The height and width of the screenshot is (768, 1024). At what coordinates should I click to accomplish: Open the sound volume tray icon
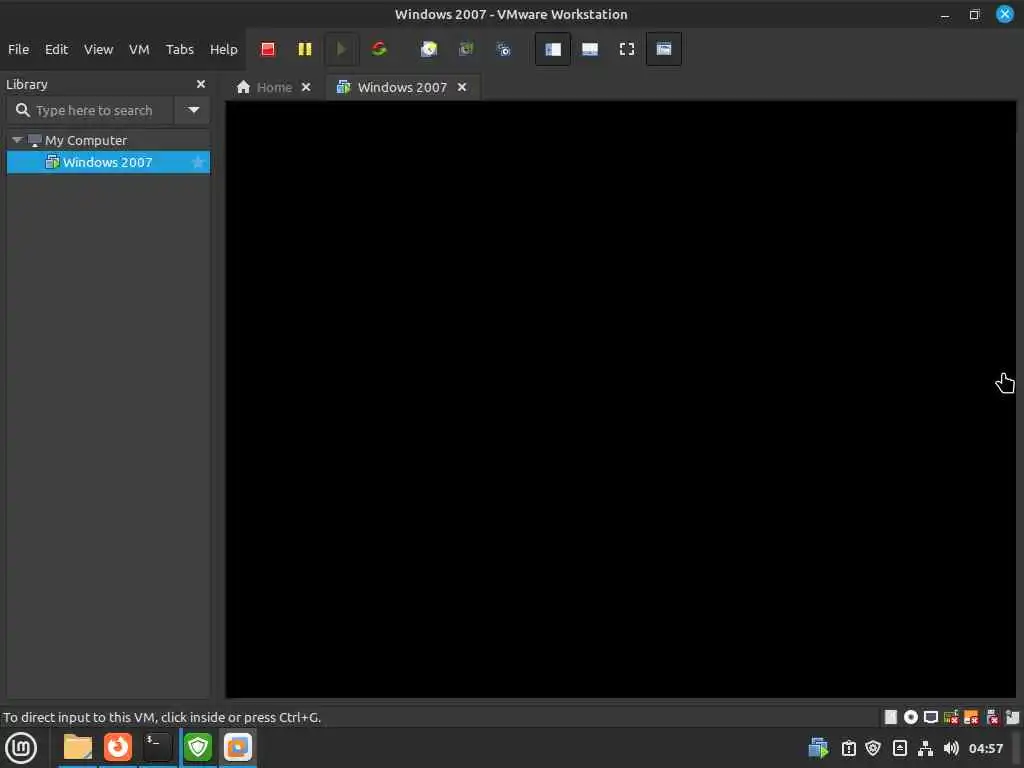[951, 748]
